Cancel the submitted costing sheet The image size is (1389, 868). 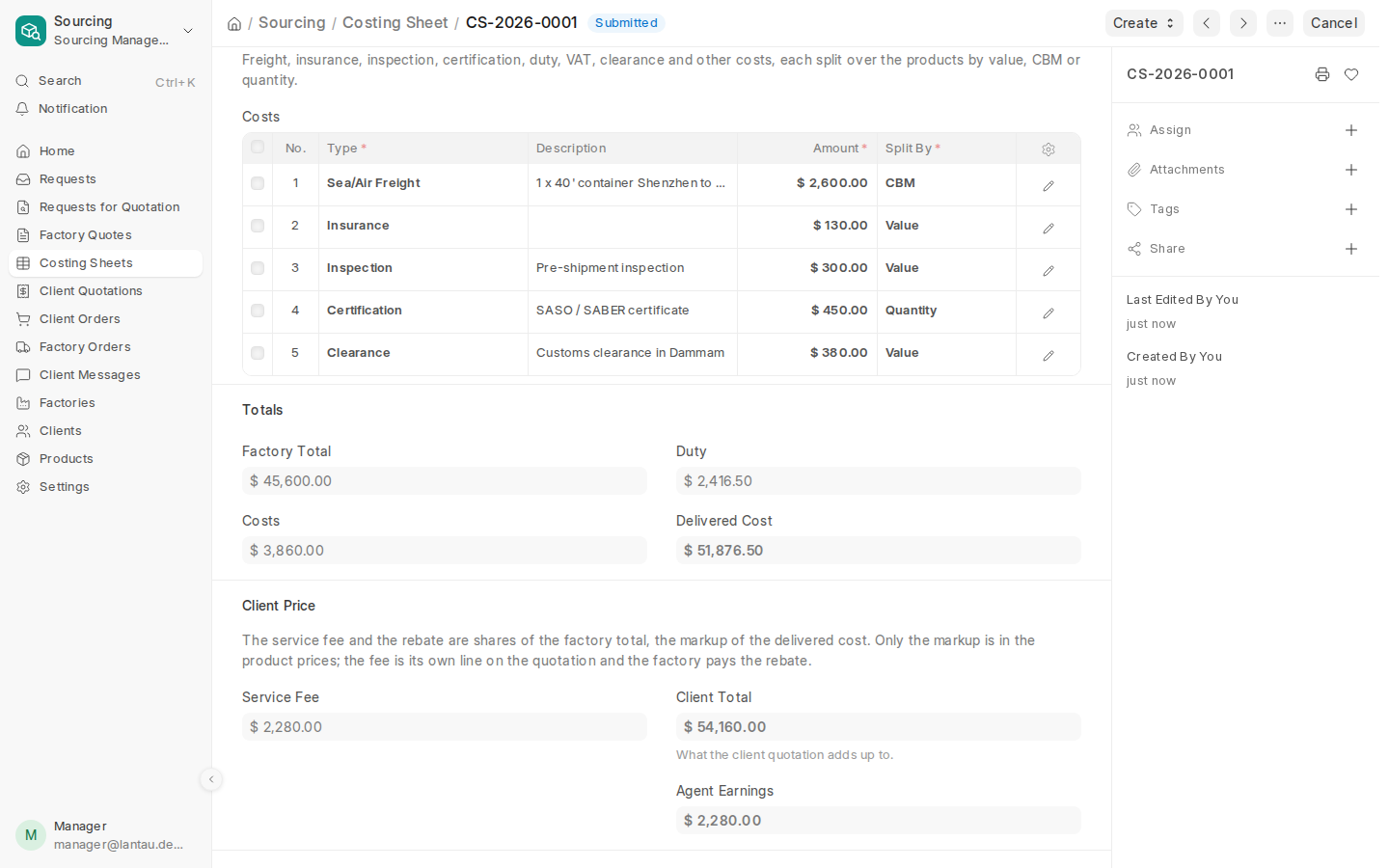[x=1333, y=23]
